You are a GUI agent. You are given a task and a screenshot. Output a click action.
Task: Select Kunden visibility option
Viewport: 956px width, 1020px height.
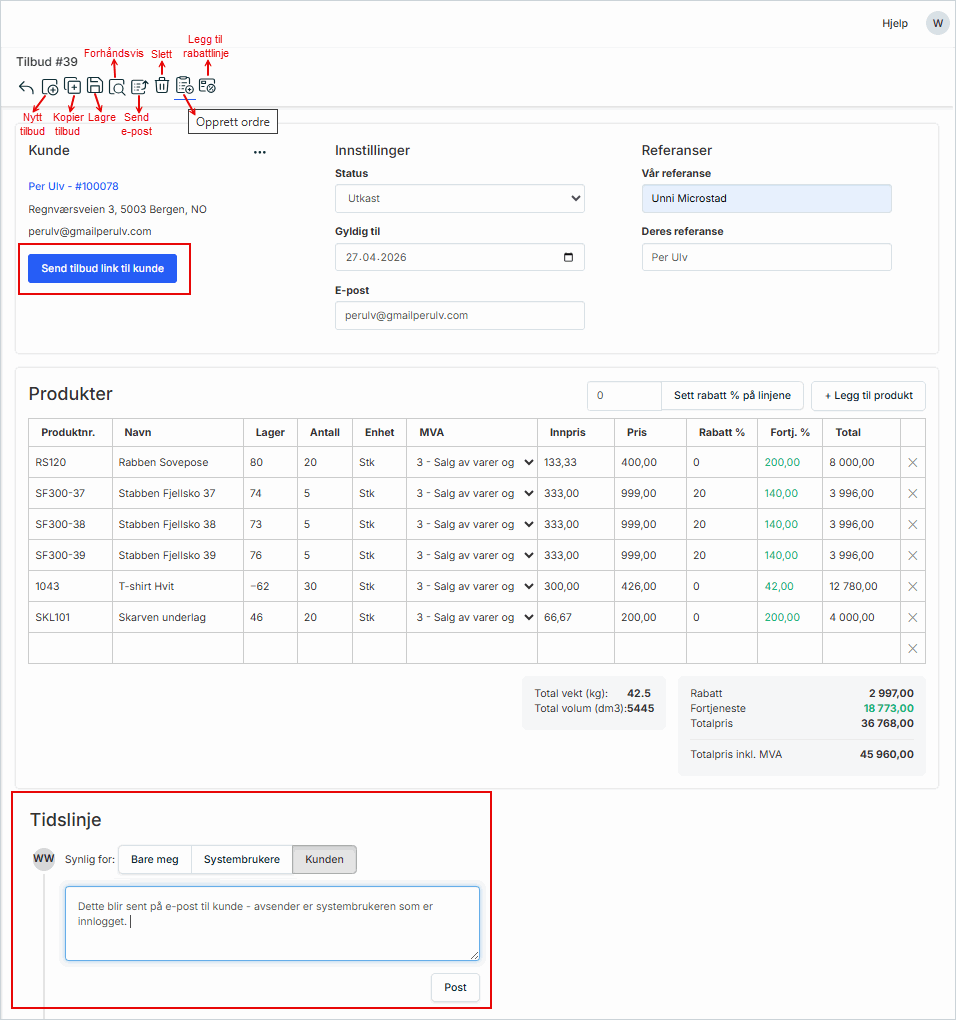point(324,859)
